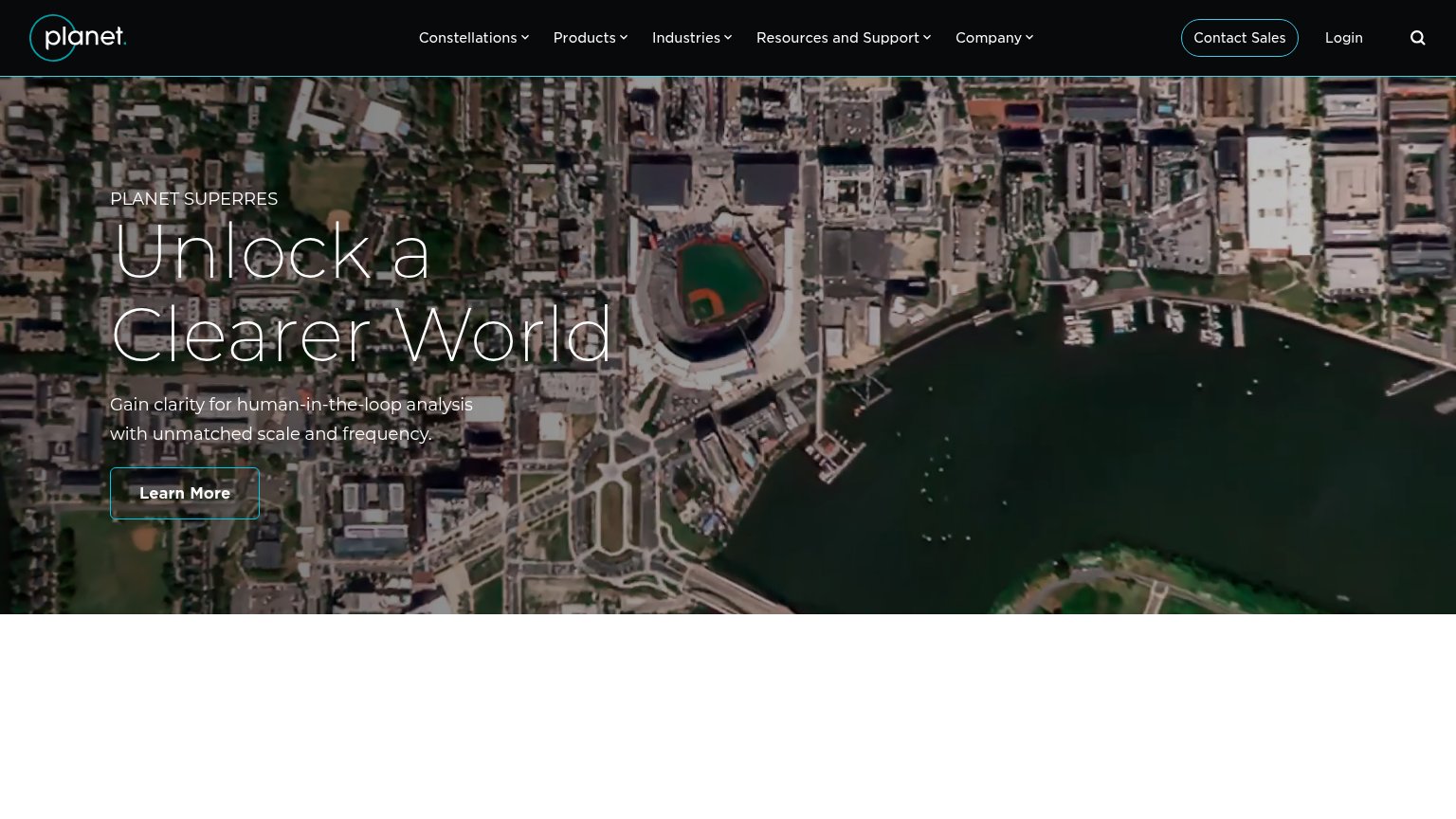Image resolution: width=1456 pixels, height=819 pixels.
Task: Expand the Products chevron
Action: click(624, 38)
